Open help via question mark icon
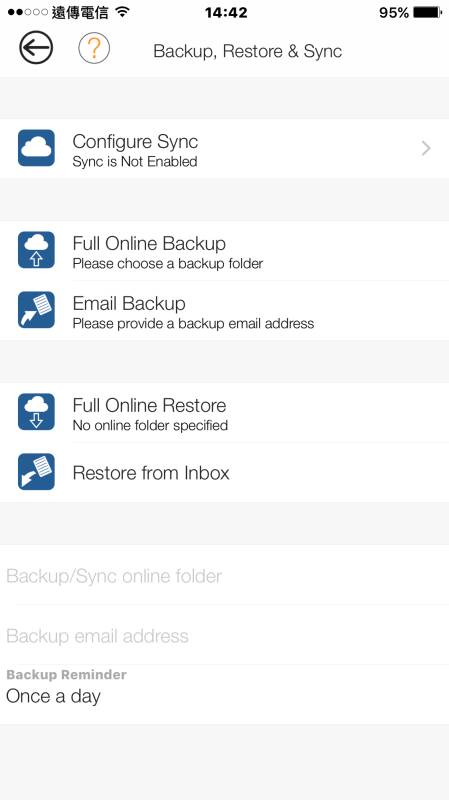The height and width of the screenshot is (800, 449). coord(94,48)
